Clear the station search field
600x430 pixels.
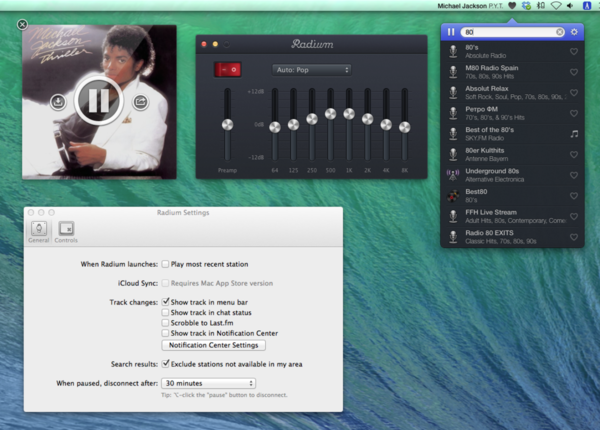560,32
